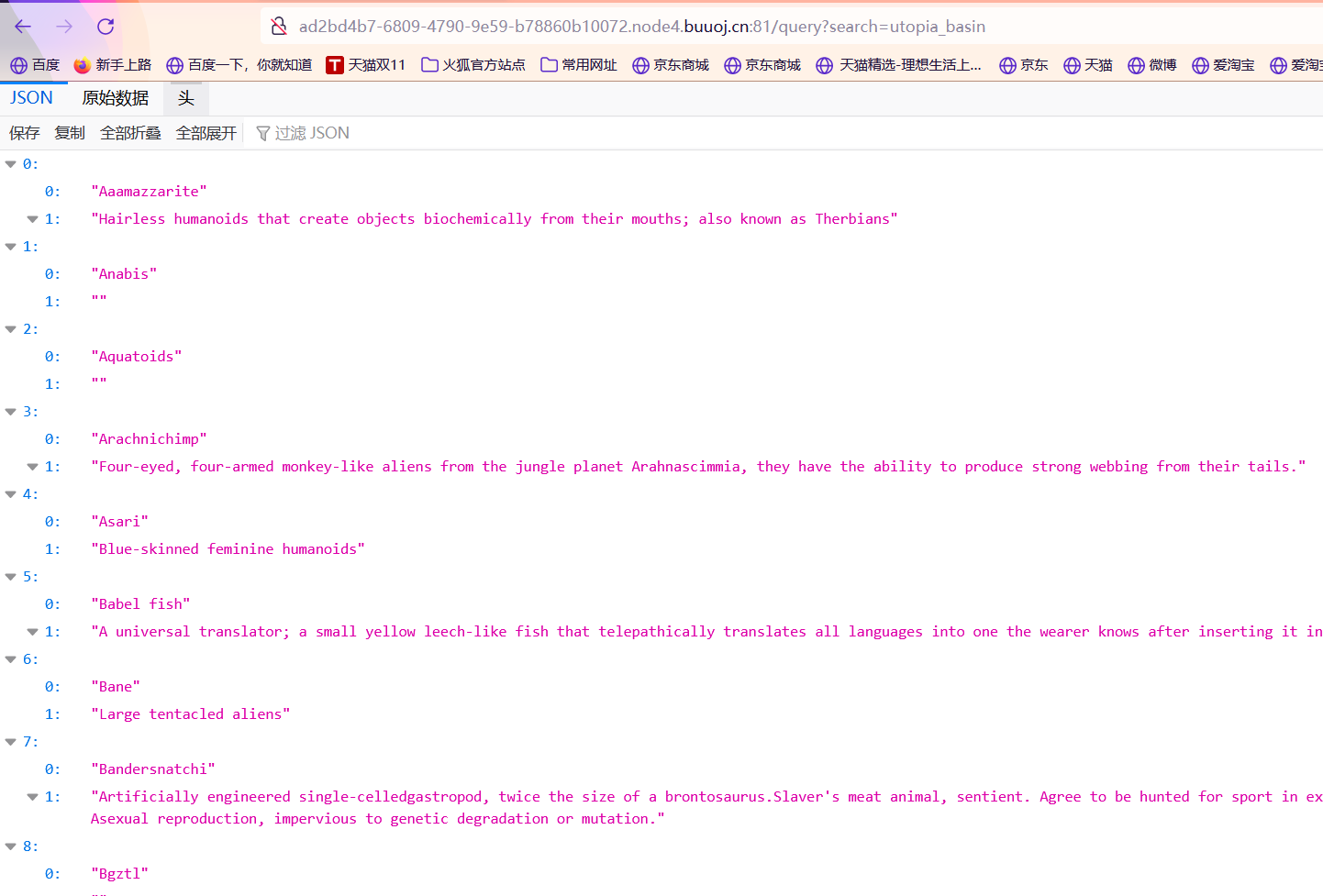Open the 京东 bookmark
This screenshot has width=1323, height=896.
pyautogui.click(x=1024, y=65)
